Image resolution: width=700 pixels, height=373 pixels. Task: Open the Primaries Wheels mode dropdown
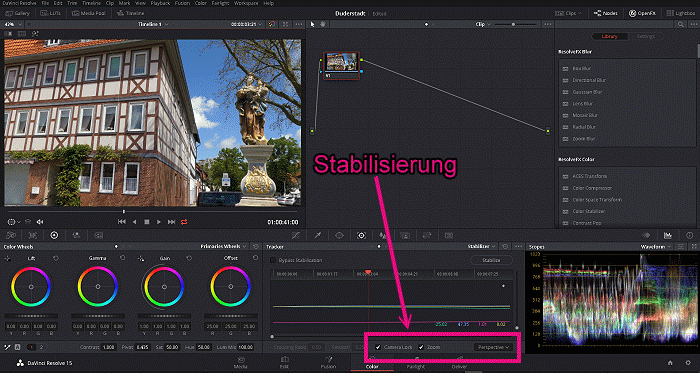[223, 246]
